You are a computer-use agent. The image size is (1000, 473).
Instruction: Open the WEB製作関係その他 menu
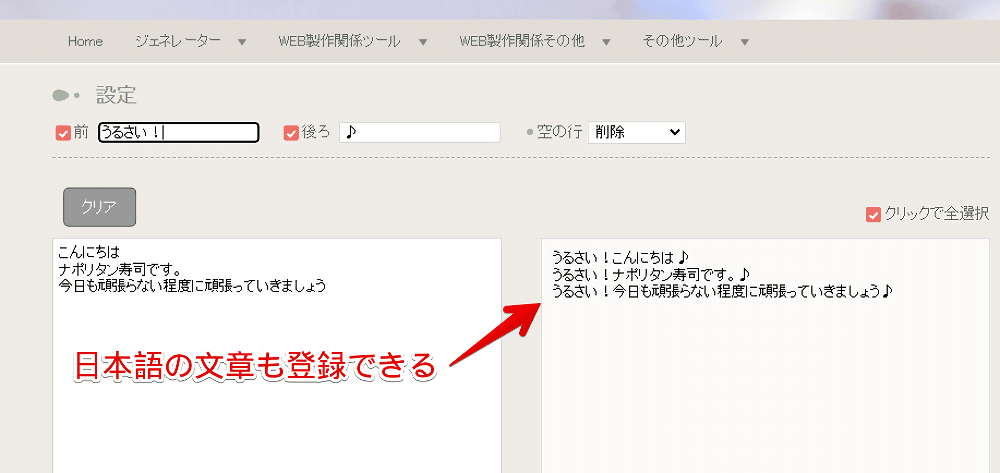[x=522, y=41]
